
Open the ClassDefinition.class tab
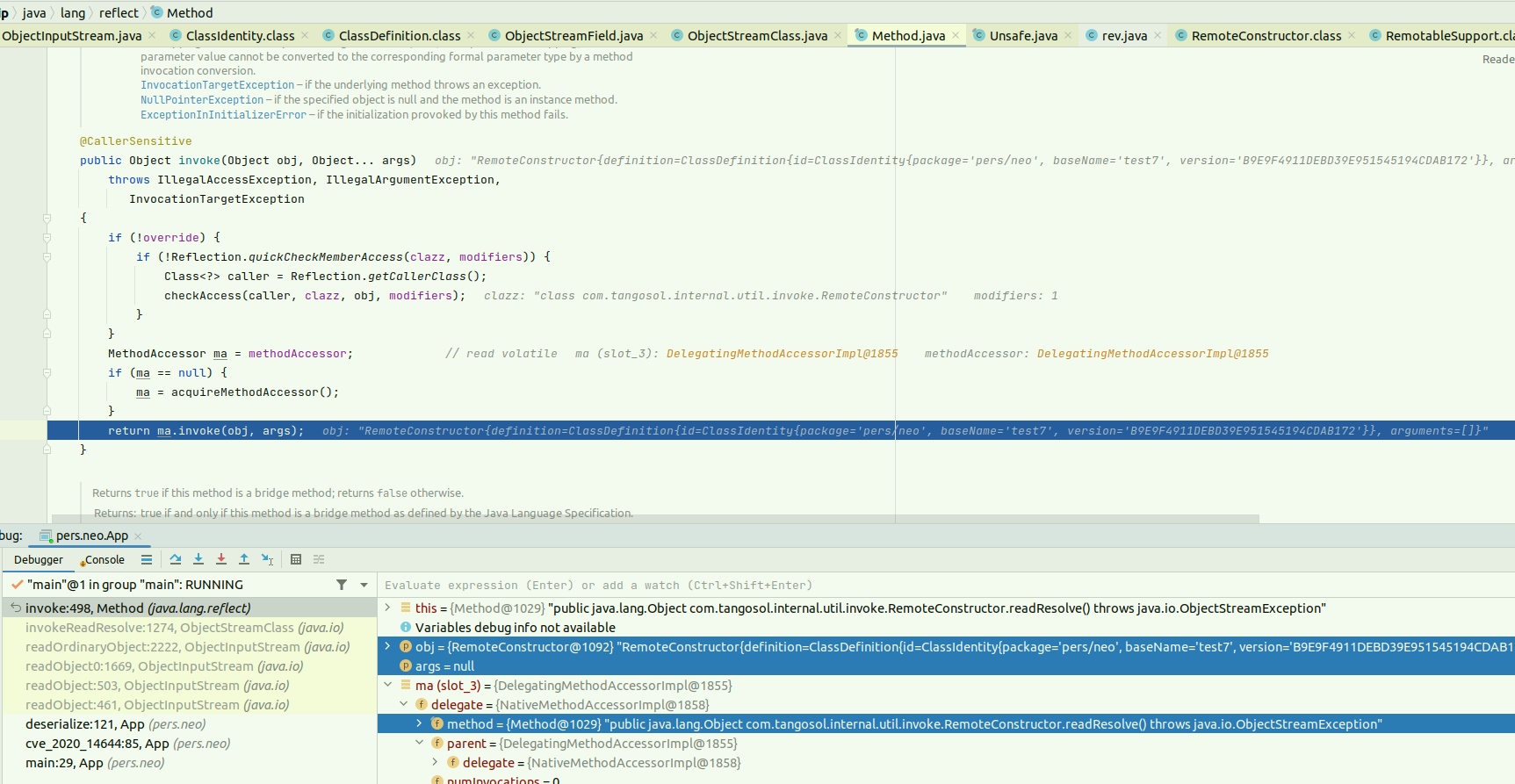[400, 35]
